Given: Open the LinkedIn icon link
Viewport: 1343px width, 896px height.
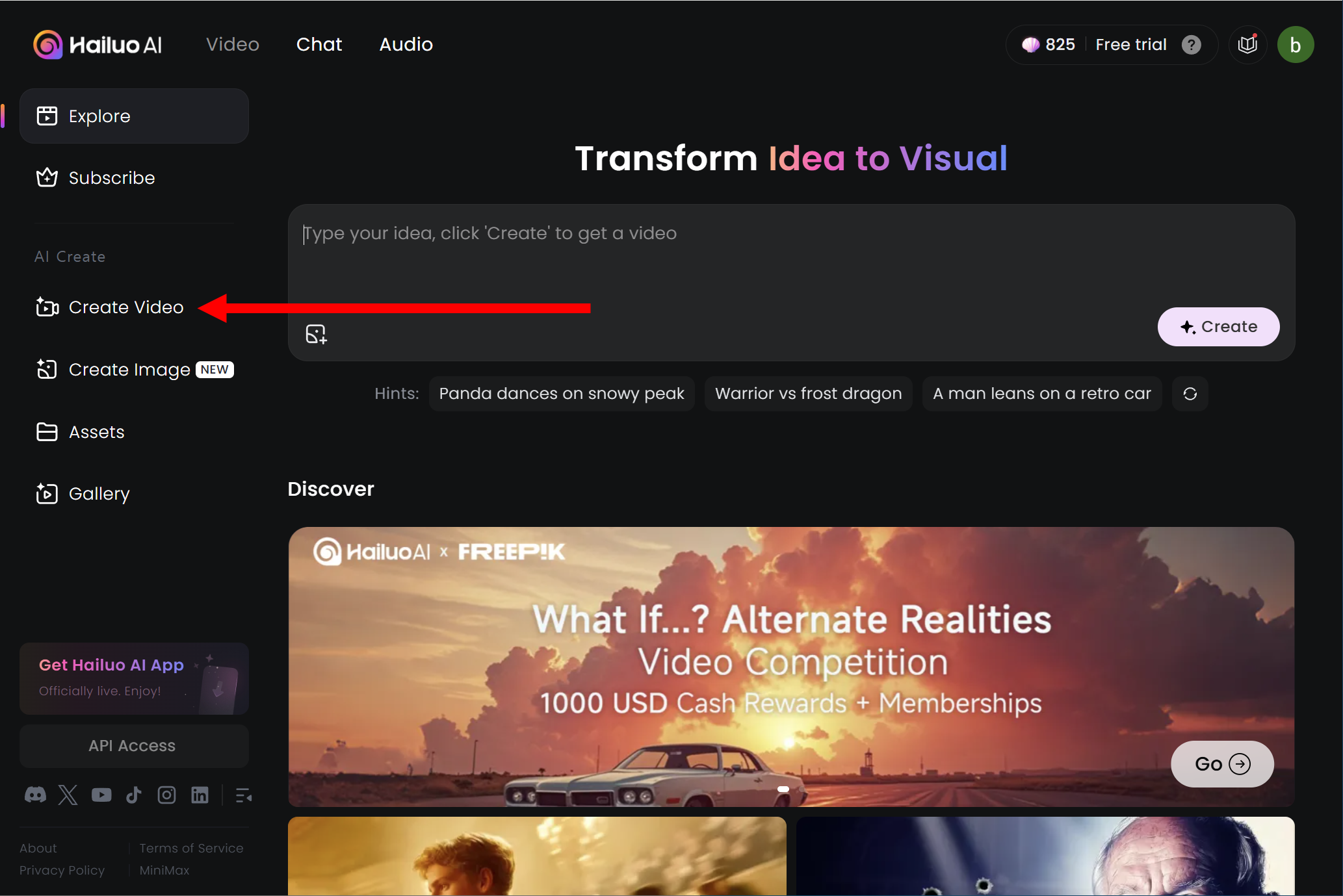Looking at the screenshot, I should [200, 795].
